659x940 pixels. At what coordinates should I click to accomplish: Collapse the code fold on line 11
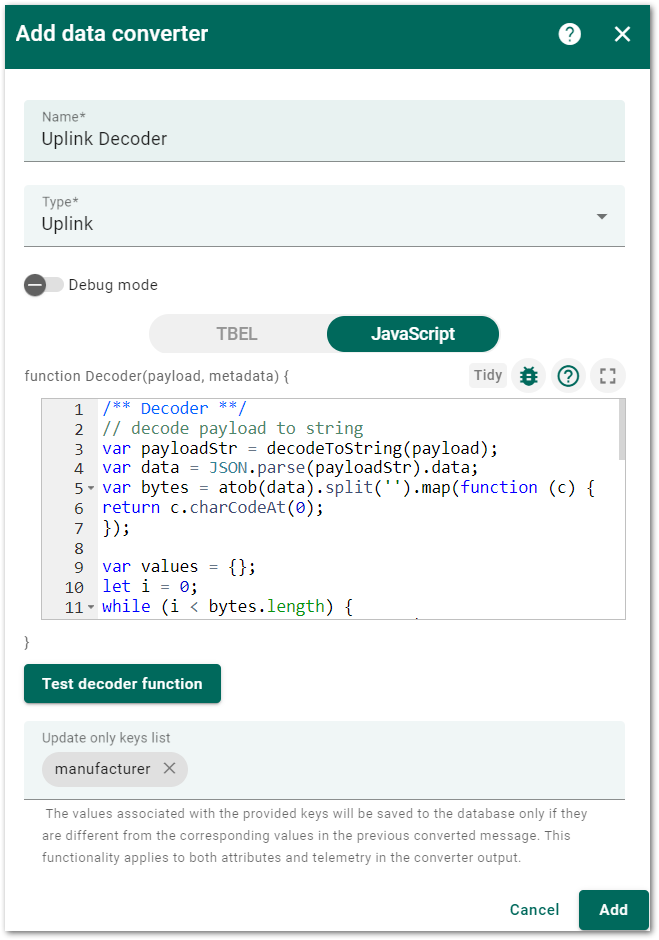[x=91, y=607]
